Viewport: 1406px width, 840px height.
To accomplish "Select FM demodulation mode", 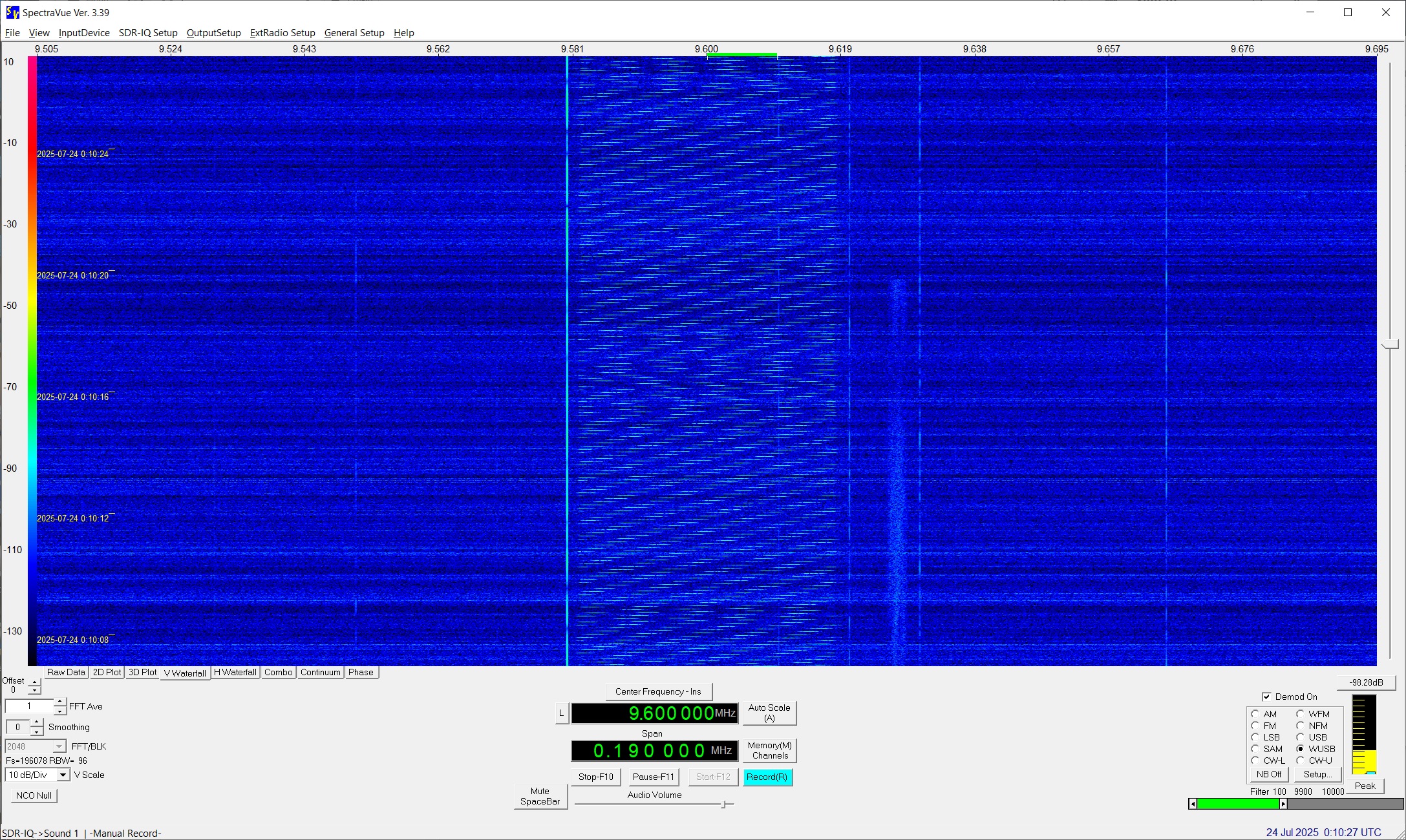I will pos(1255,726).
